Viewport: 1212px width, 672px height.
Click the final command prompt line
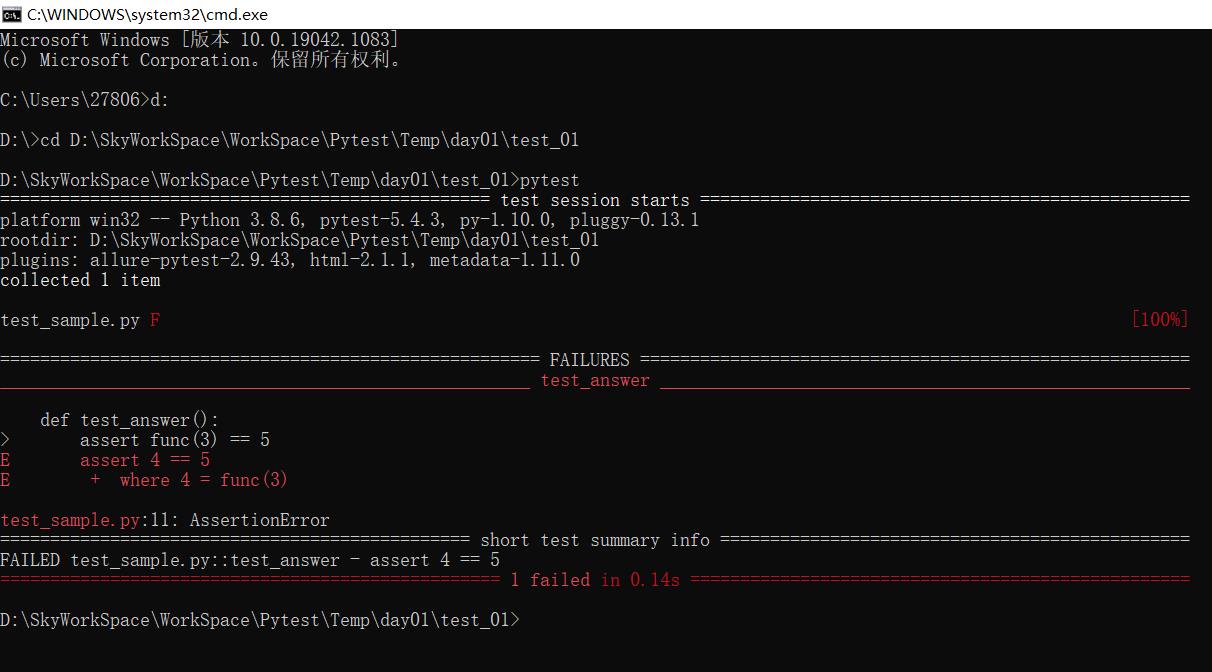click(260, 620)
